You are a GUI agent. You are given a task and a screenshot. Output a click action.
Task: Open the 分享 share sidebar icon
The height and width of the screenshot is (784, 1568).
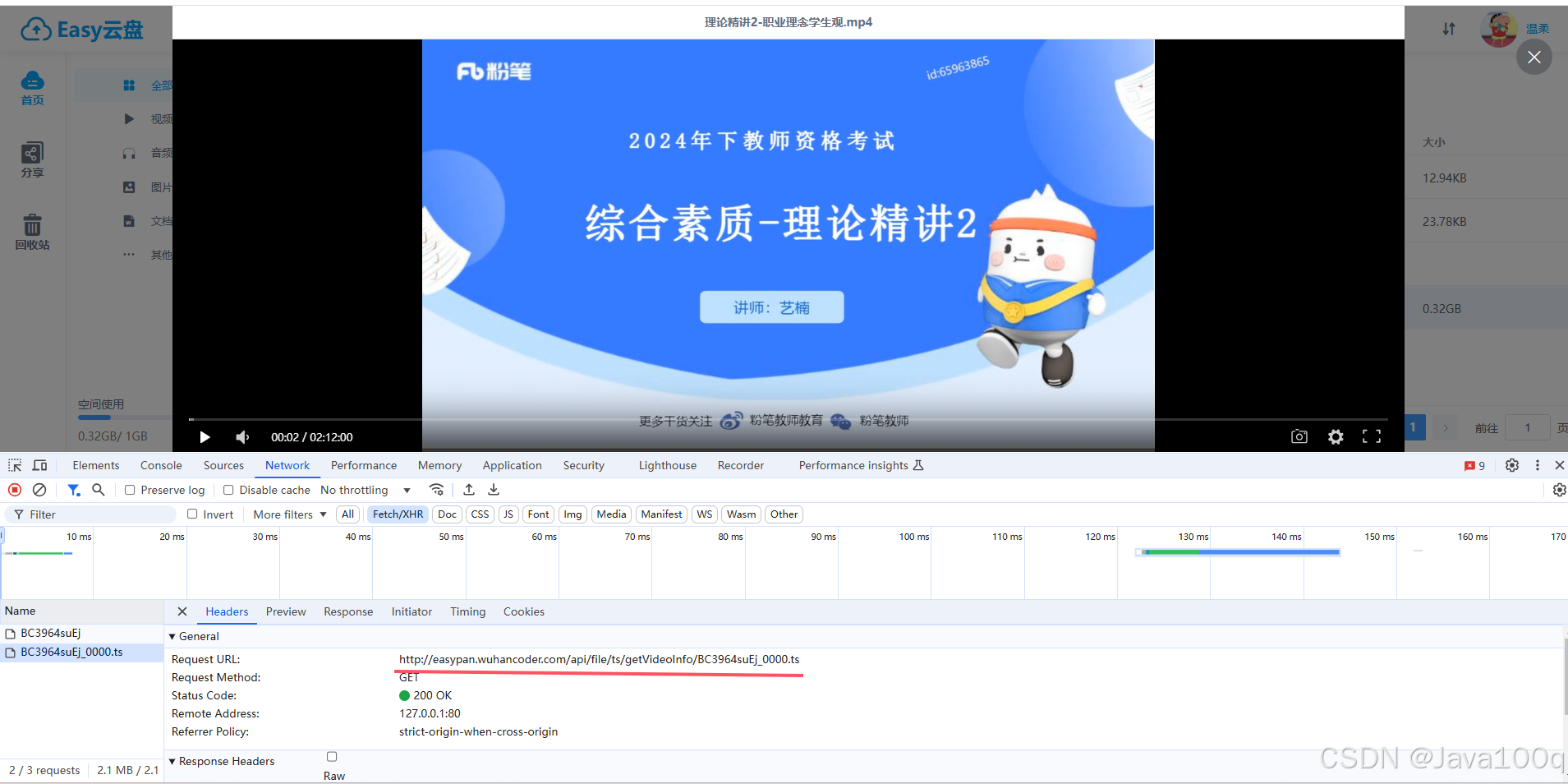coord(33,160)
